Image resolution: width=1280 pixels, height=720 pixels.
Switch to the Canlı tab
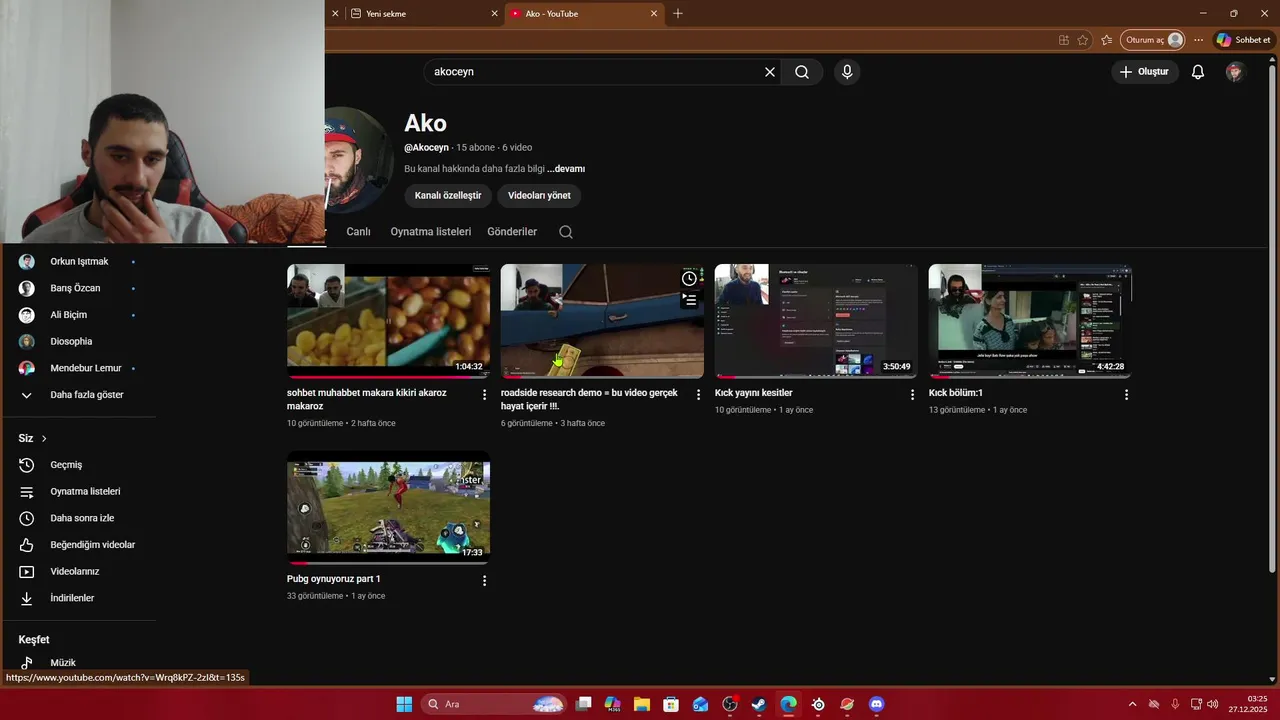click(x=358, y=232)
